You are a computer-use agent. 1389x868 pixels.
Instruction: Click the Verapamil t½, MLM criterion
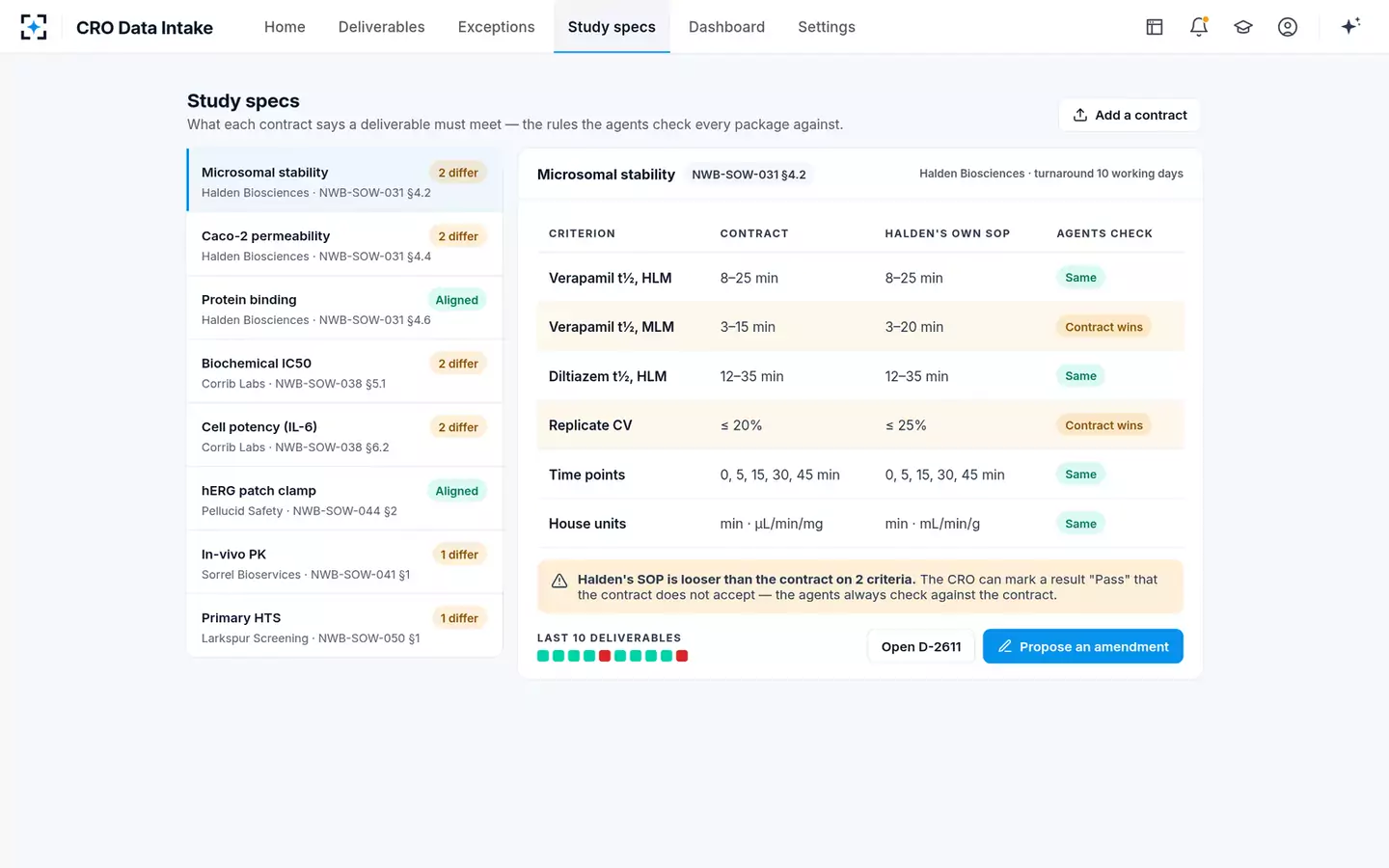(612, 327)
